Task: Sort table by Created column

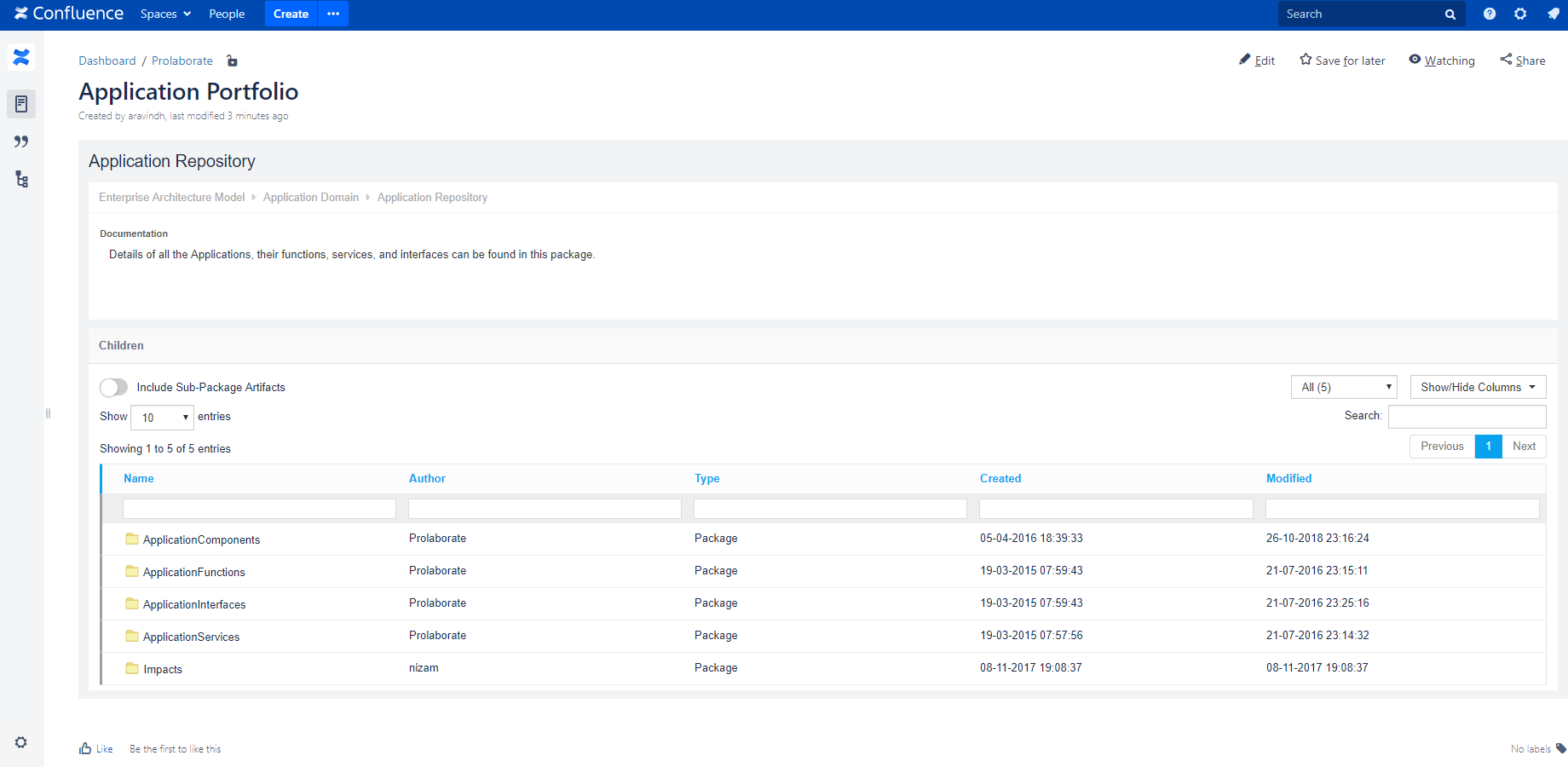Action: coord(1000,478)
